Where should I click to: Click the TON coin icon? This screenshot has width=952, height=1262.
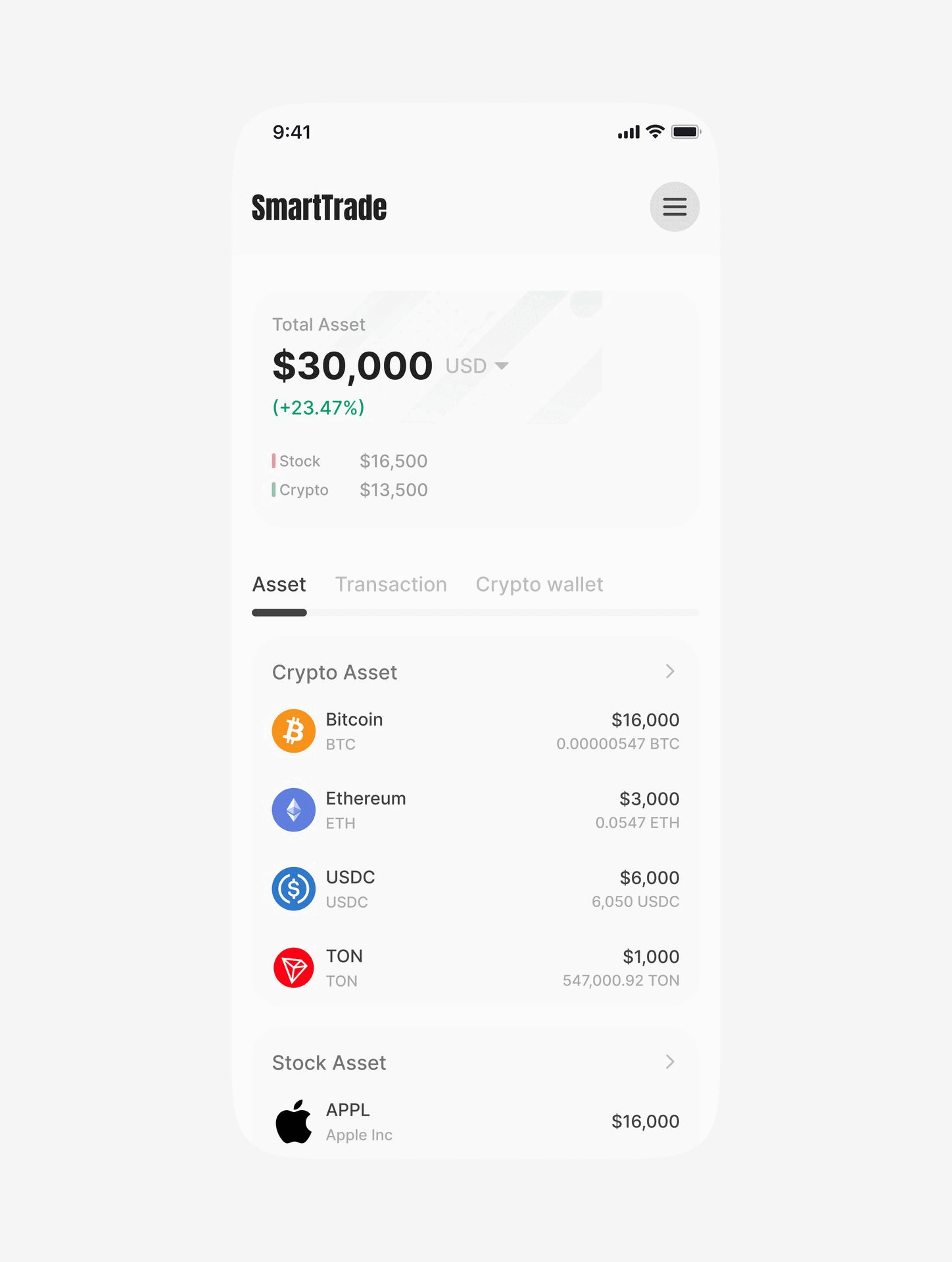coord(294,967)
